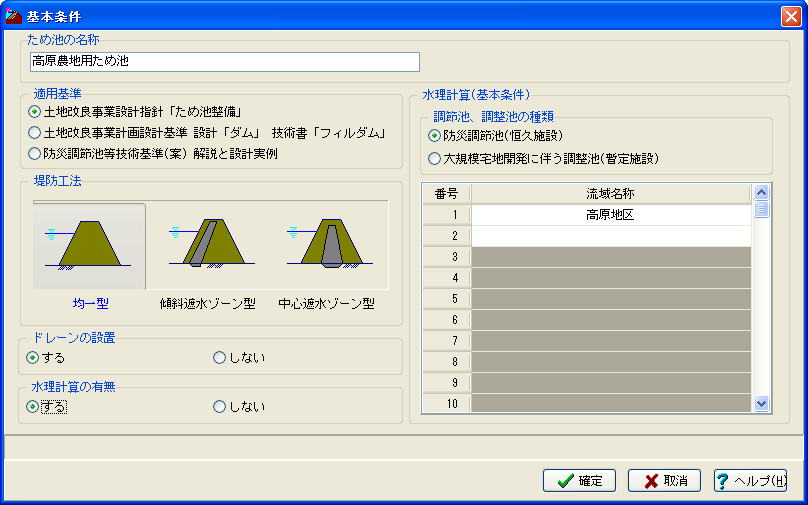Image resolution: width=808 pixels, height=505 pixels.
Task: Click the app icon in the title bar
Action: coord(13,16)
